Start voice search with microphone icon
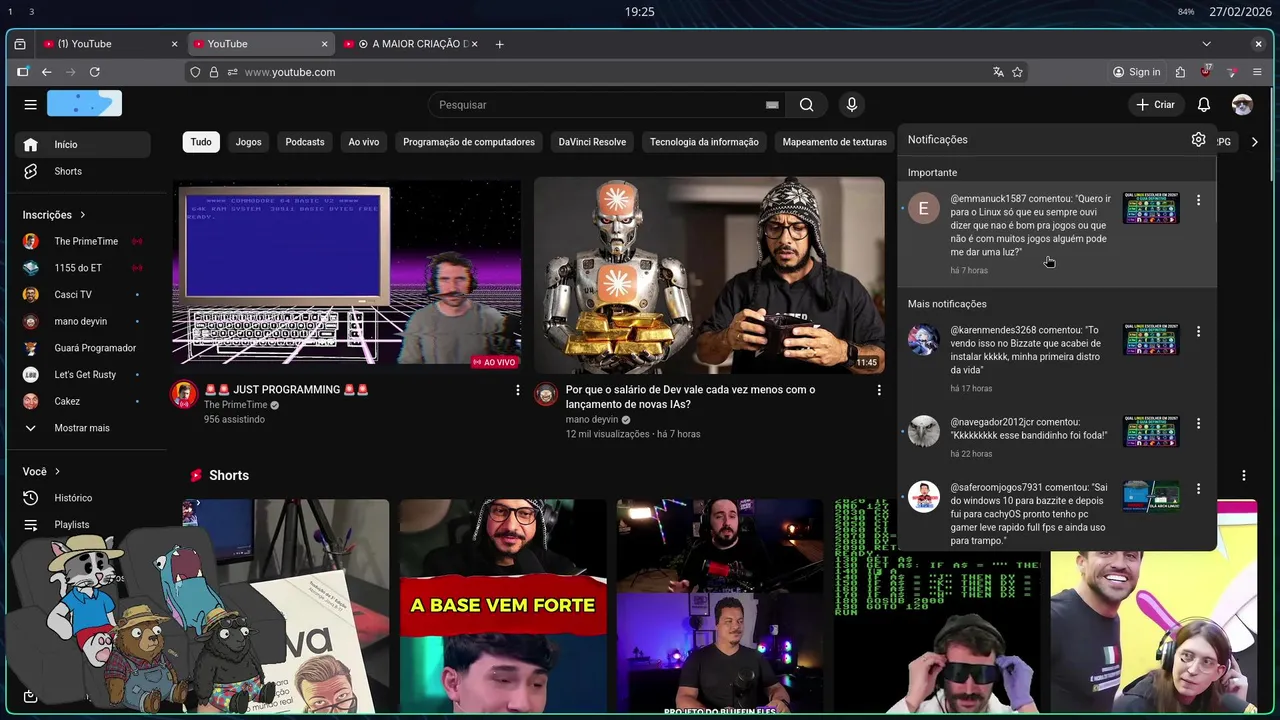 [x=852, y=104]
